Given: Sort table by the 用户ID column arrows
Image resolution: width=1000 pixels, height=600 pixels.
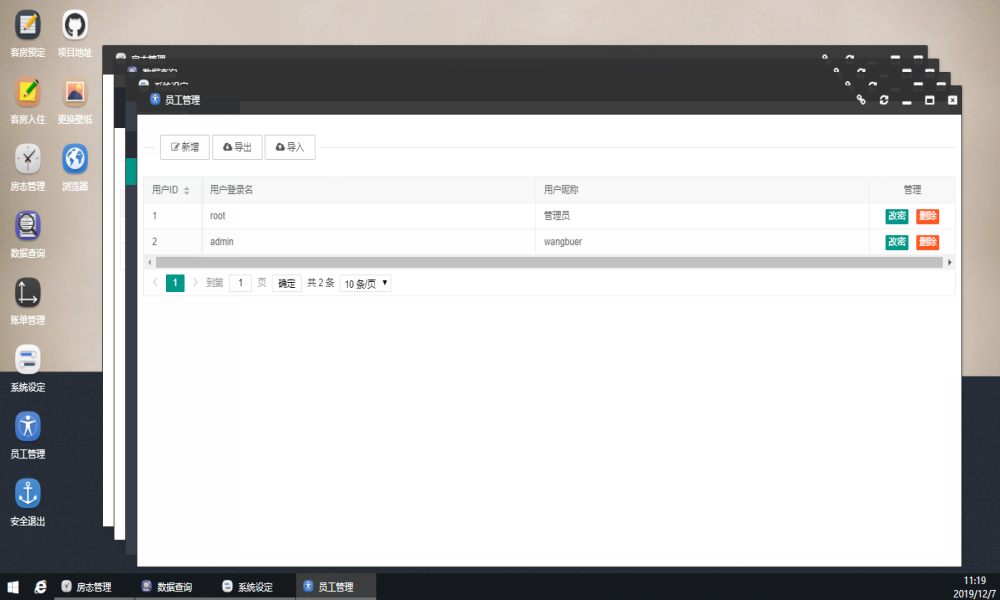Looking at the screenshot, I should pyautogui.click(x=187, y=190).
